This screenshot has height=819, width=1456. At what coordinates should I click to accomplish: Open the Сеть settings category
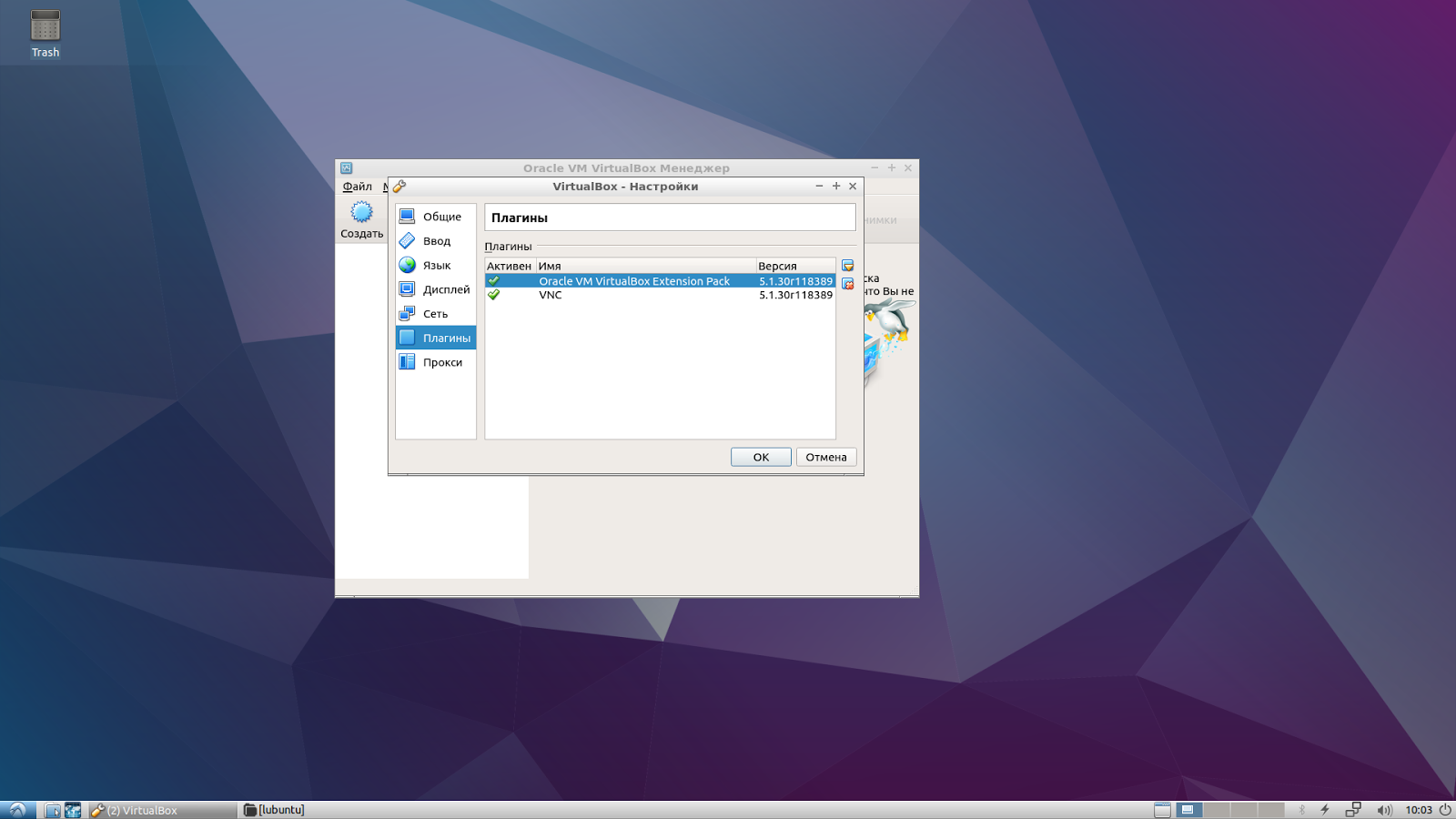(x=436, y=314)
